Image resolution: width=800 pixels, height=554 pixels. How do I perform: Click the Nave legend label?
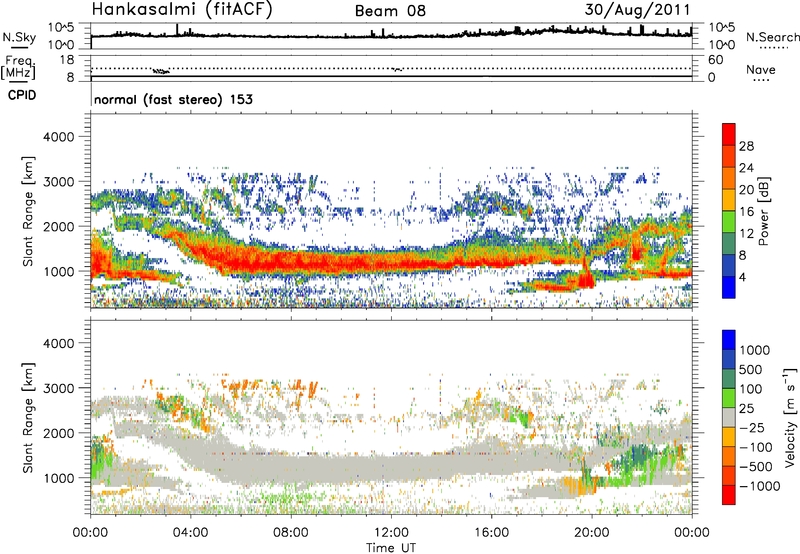(760, 70)
